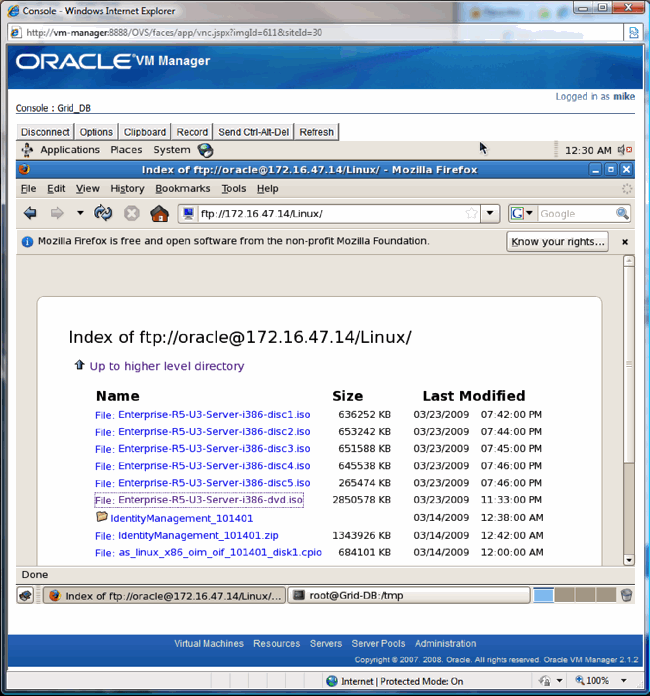Click the Show Desktop icon in bottom panel

[x=25, y=595]
